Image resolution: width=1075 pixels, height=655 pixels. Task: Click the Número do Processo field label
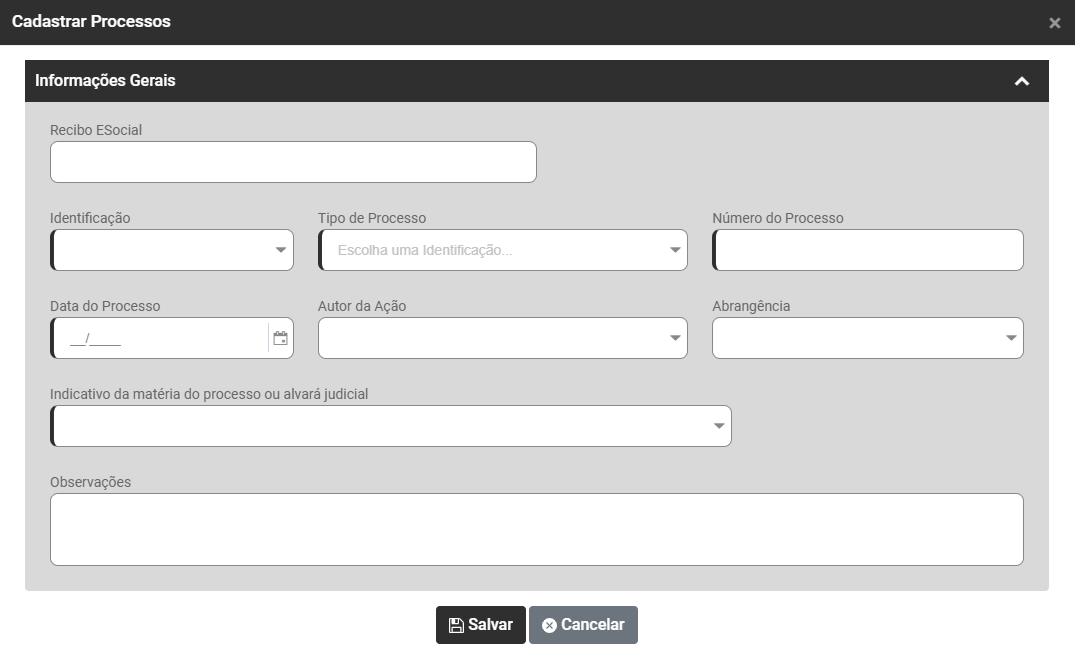[x=777, y=218]
